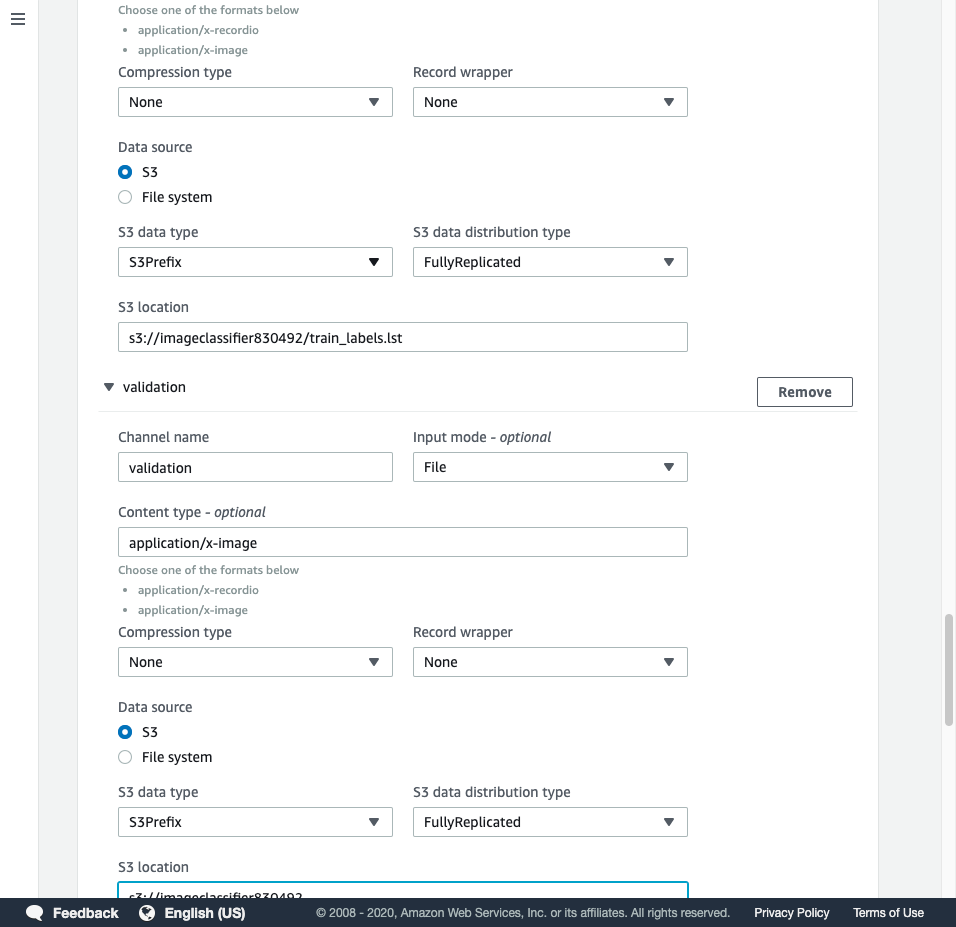Open the Compression type dropdown arrow
This screenshot has width=956, height=927.
pyautogui.click(x=376, y=101)
